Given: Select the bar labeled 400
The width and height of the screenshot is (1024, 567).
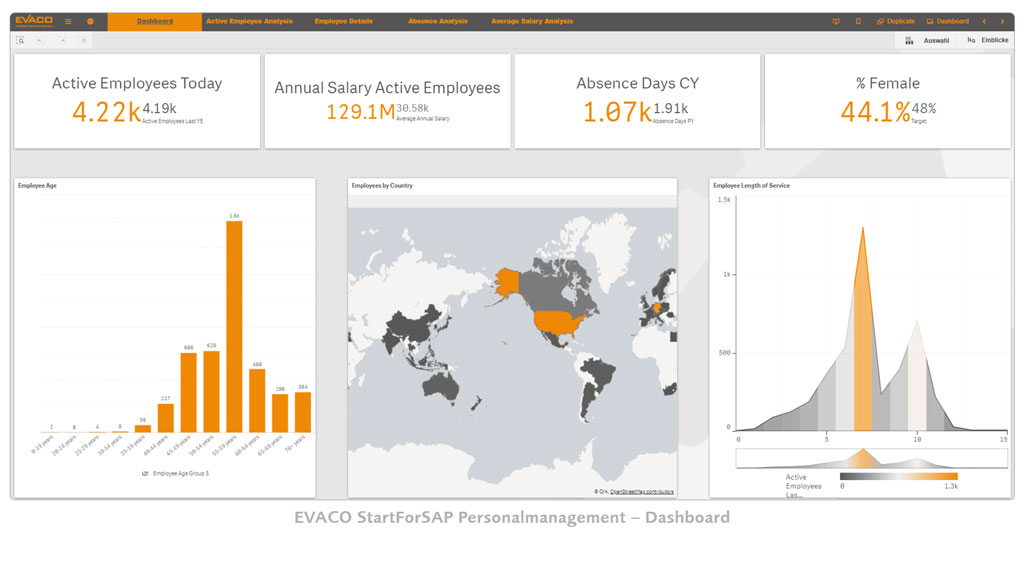Looking at the screenshot, I should (257, 400).
